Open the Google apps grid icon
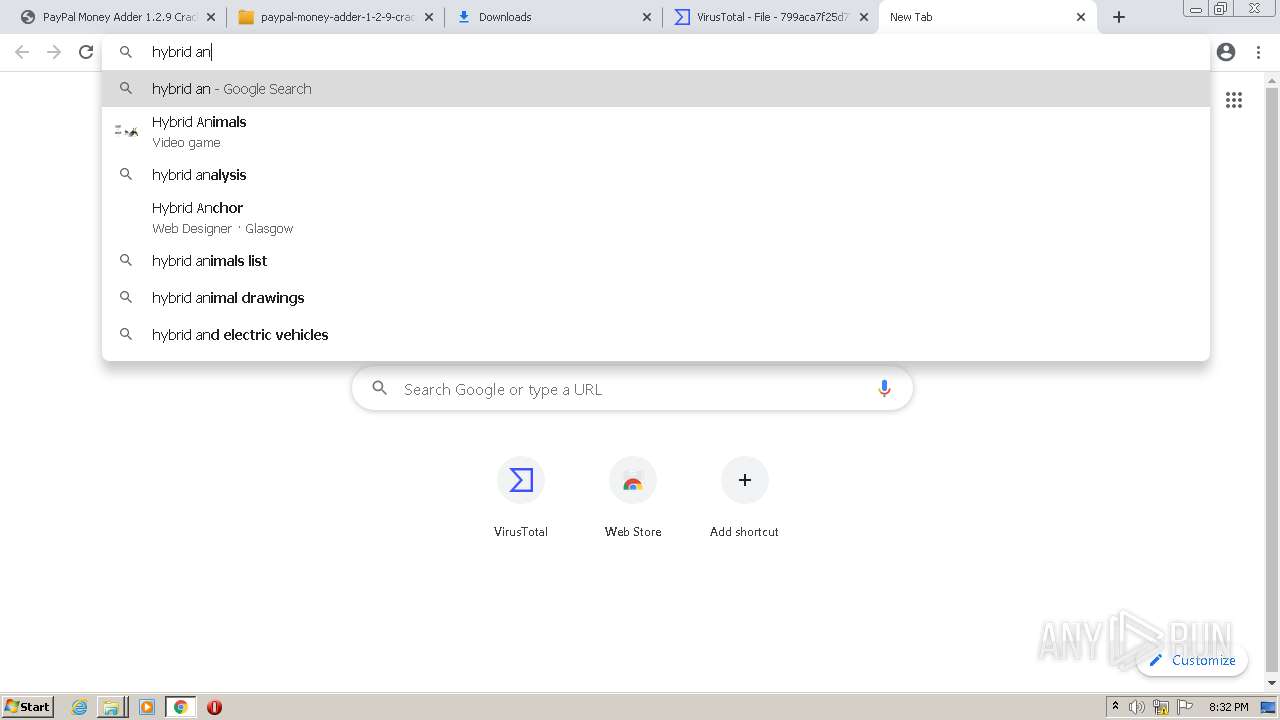 1234,100
